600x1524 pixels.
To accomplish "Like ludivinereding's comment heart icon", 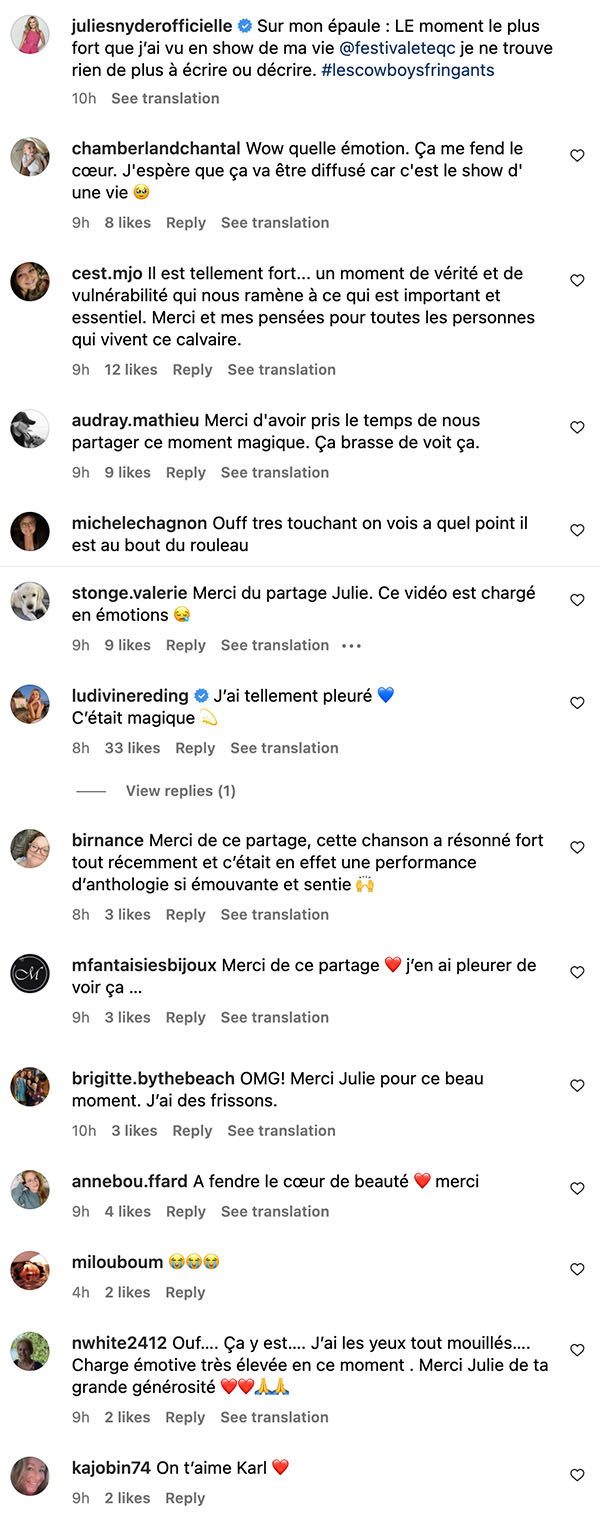I will tap(577, 703).
